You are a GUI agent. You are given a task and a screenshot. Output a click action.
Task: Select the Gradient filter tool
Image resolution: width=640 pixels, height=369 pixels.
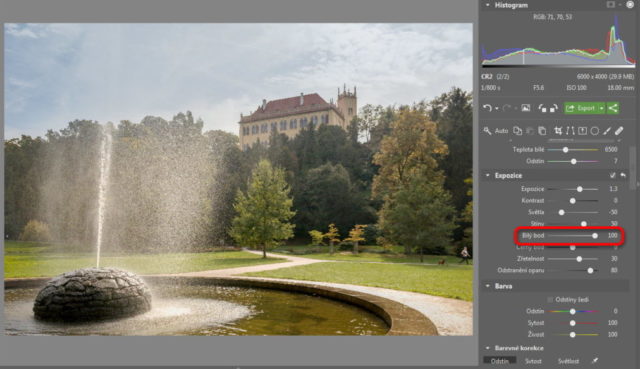[x=582, y=131]
